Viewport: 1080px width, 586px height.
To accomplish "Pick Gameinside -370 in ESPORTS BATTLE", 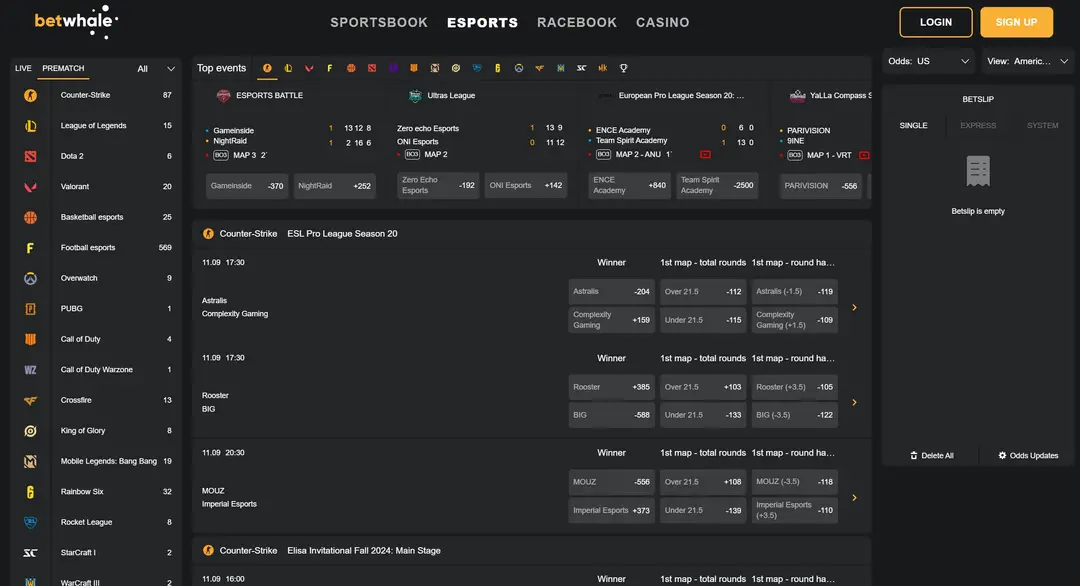I will [x=247, y=186].
